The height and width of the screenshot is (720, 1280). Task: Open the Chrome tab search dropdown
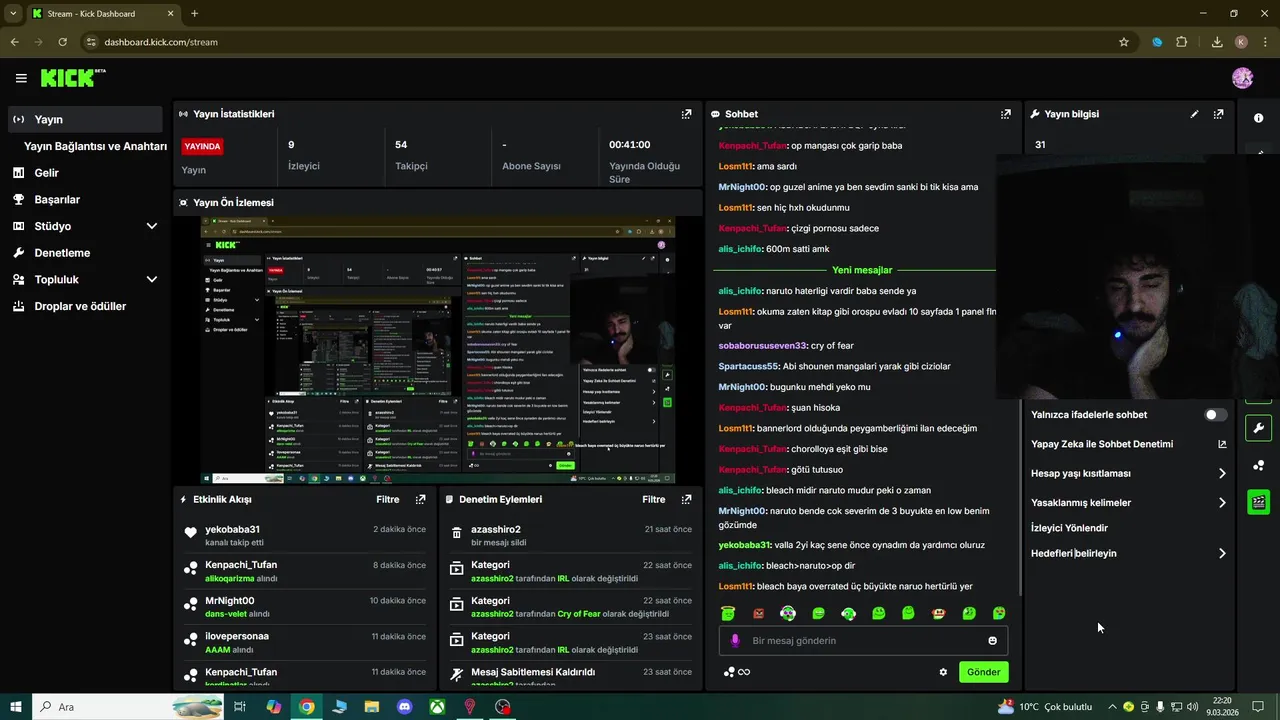pyautogui.click(x=13, y=14)
